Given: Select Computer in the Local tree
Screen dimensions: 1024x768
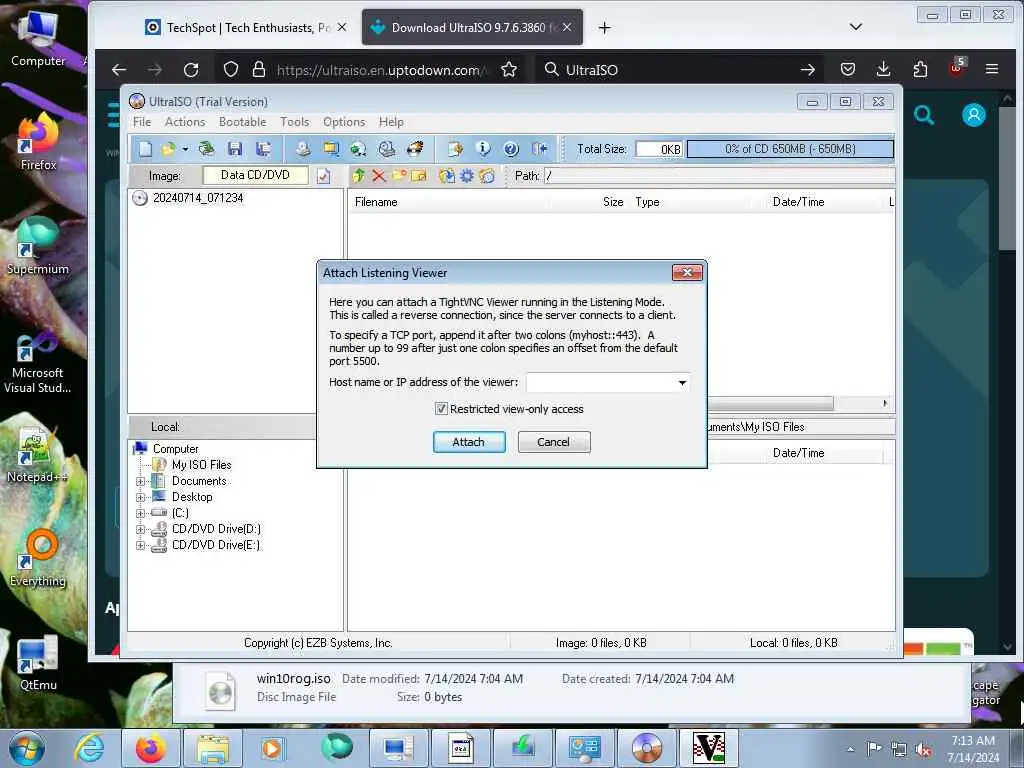Looking at the screenshot, I should (176, 449).
